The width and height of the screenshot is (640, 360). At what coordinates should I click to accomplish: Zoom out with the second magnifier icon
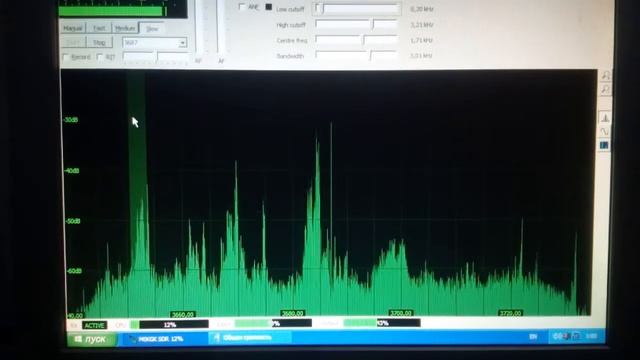(x=605, y=89)
